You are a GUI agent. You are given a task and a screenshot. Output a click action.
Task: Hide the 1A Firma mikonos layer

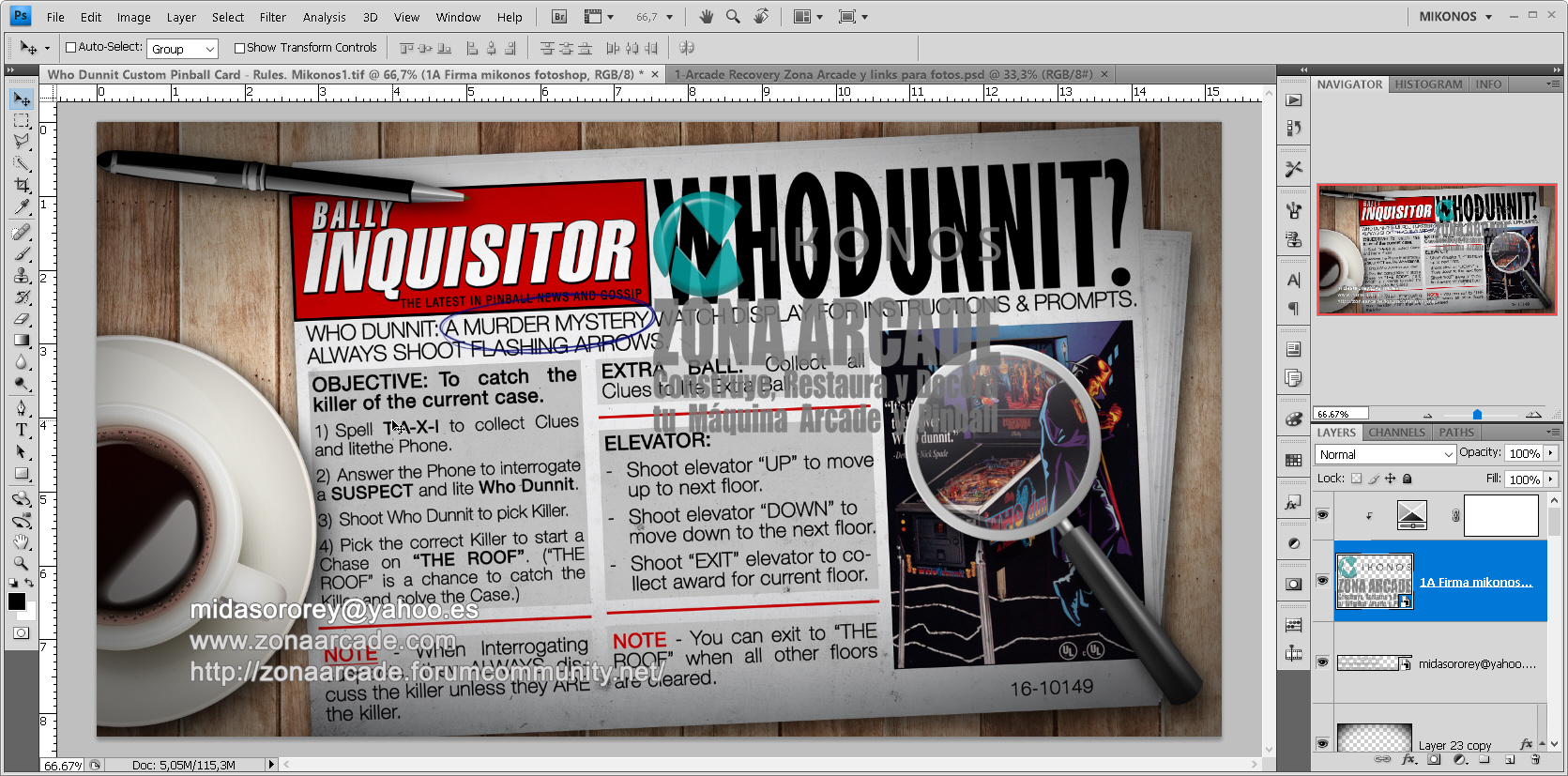tap(1323, 580)
